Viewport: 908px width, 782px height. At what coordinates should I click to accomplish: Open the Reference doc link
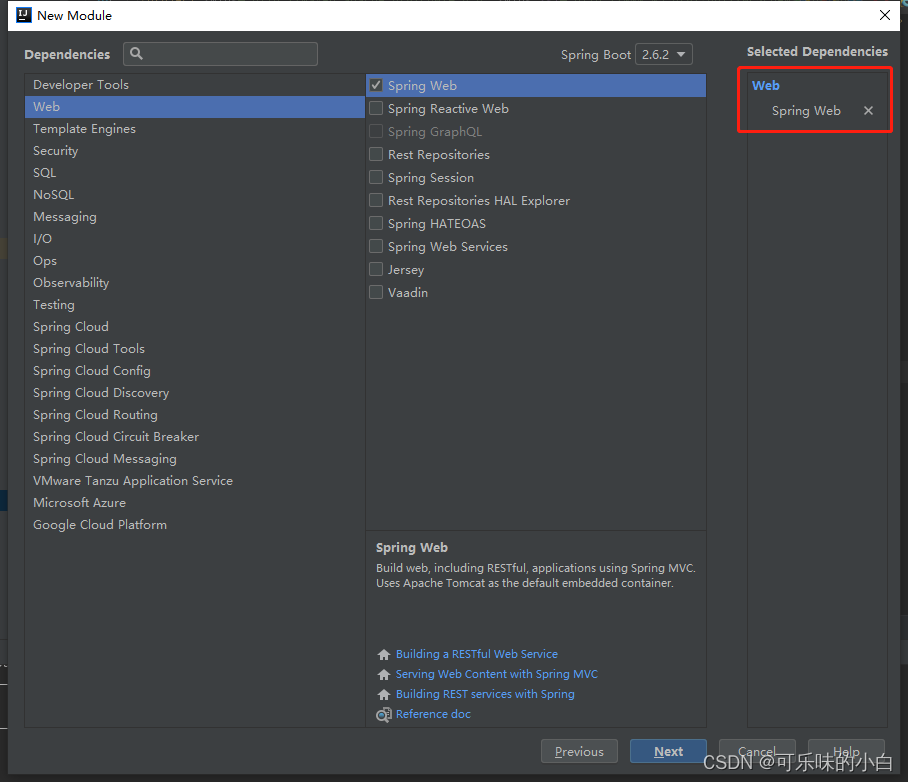click(x=433, y=714)
